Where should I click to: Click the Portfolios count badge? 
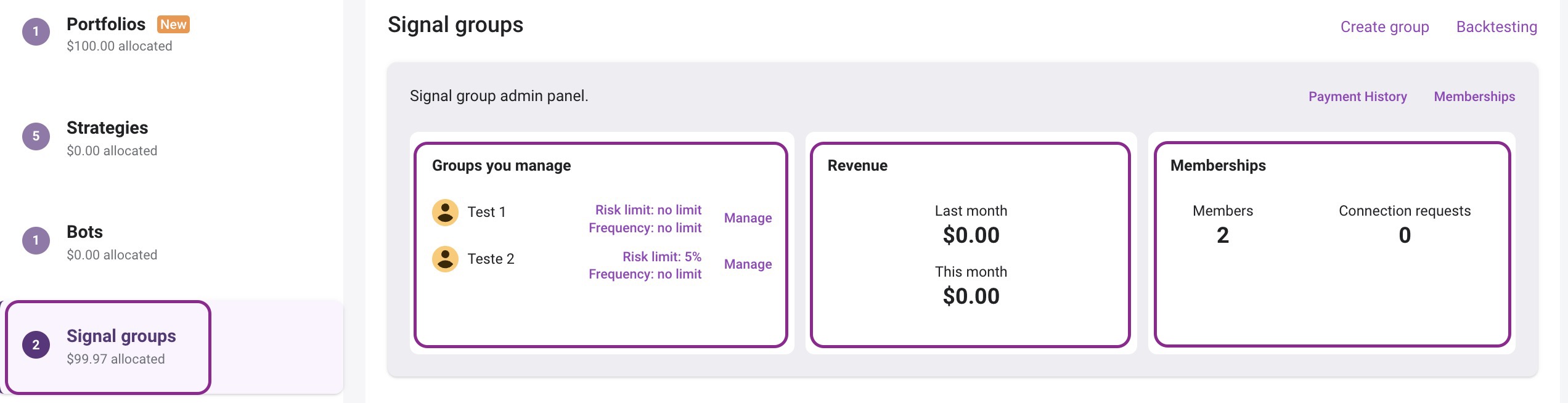[36, 31]
